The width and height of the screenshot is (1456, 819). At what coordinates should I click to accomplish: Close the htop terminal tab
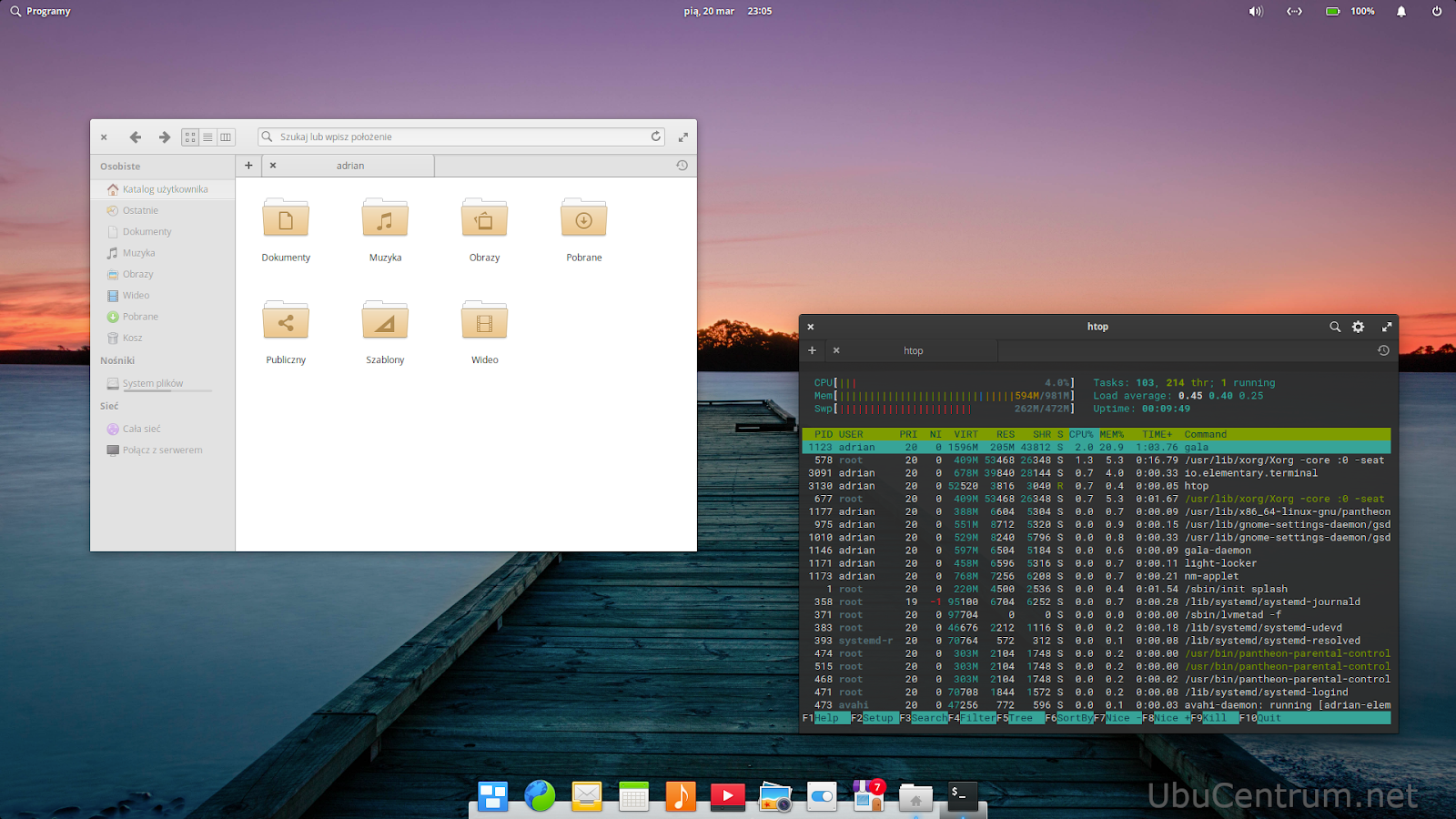coord(836,350)
